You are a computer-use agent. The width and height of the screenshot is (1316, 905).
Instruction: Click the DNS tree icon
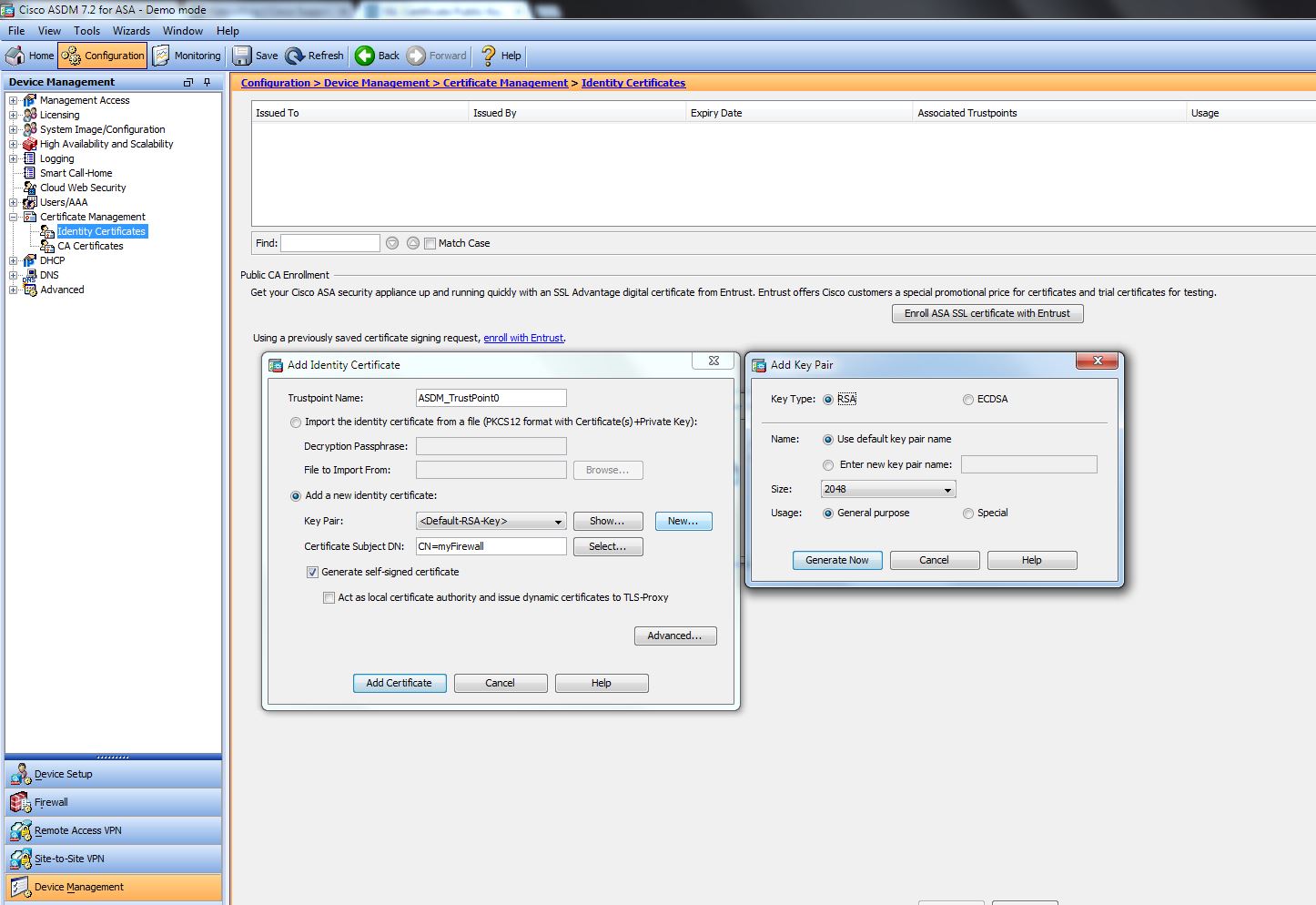click(30, 275)
